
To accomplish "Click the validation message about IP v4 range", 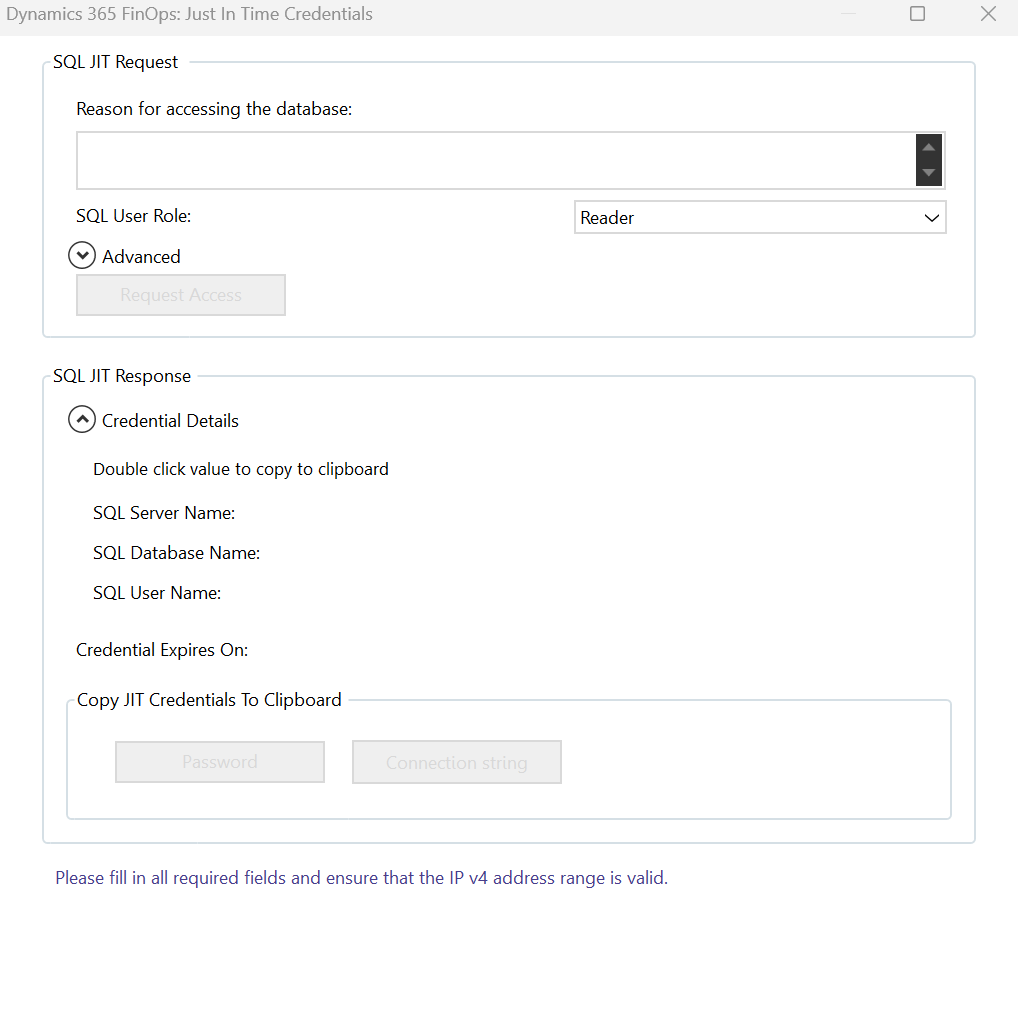I will [x=361, y=878].
